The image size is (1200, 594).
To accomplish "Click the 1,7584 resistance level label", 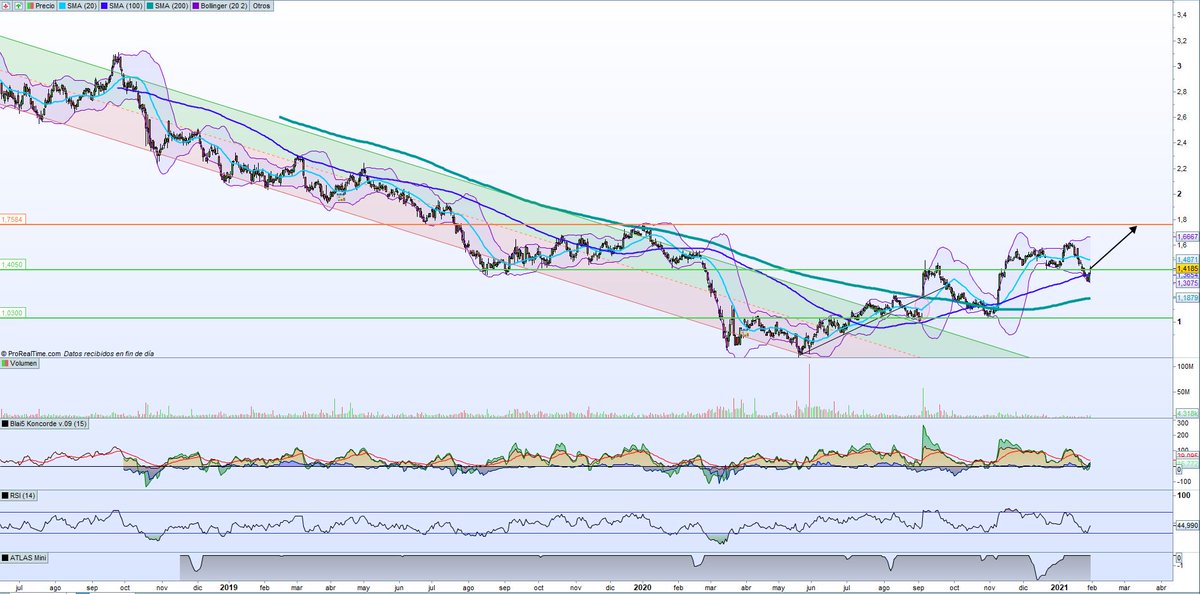I will coord(13,218).
